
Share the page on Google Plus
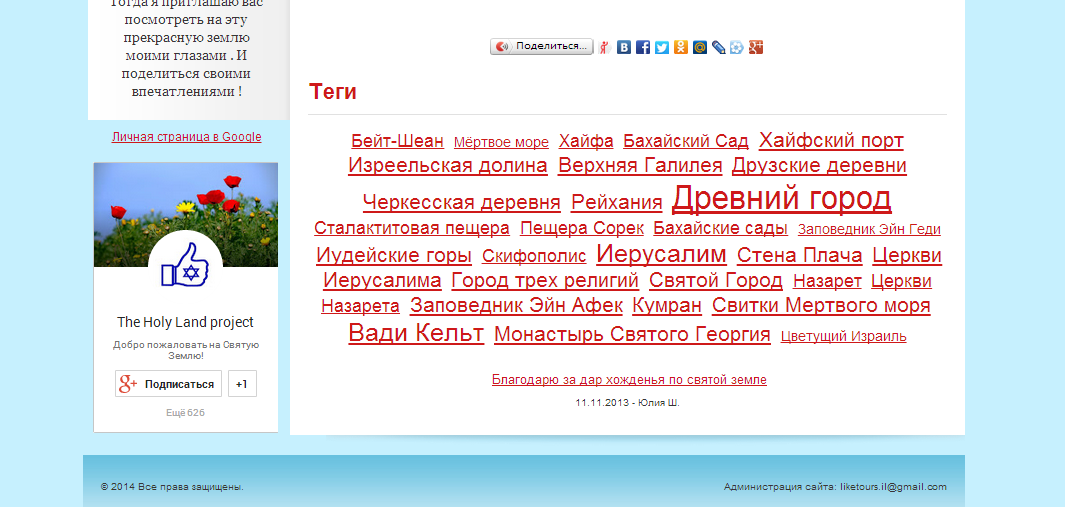(756, 47)
